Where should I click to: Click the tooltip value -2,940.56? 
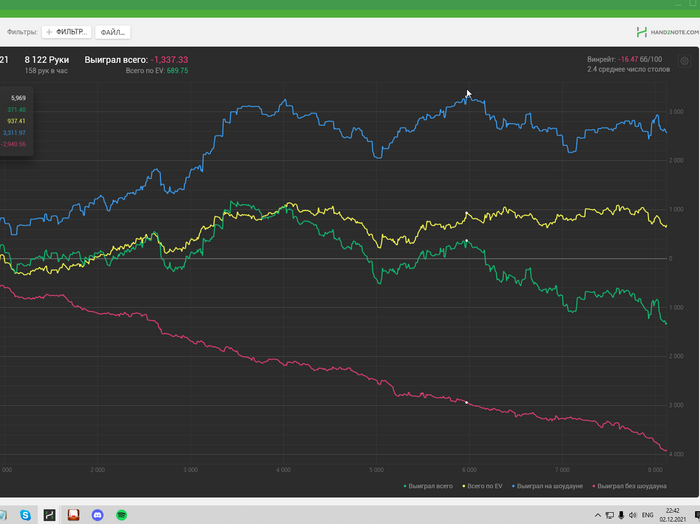point(13,144)
